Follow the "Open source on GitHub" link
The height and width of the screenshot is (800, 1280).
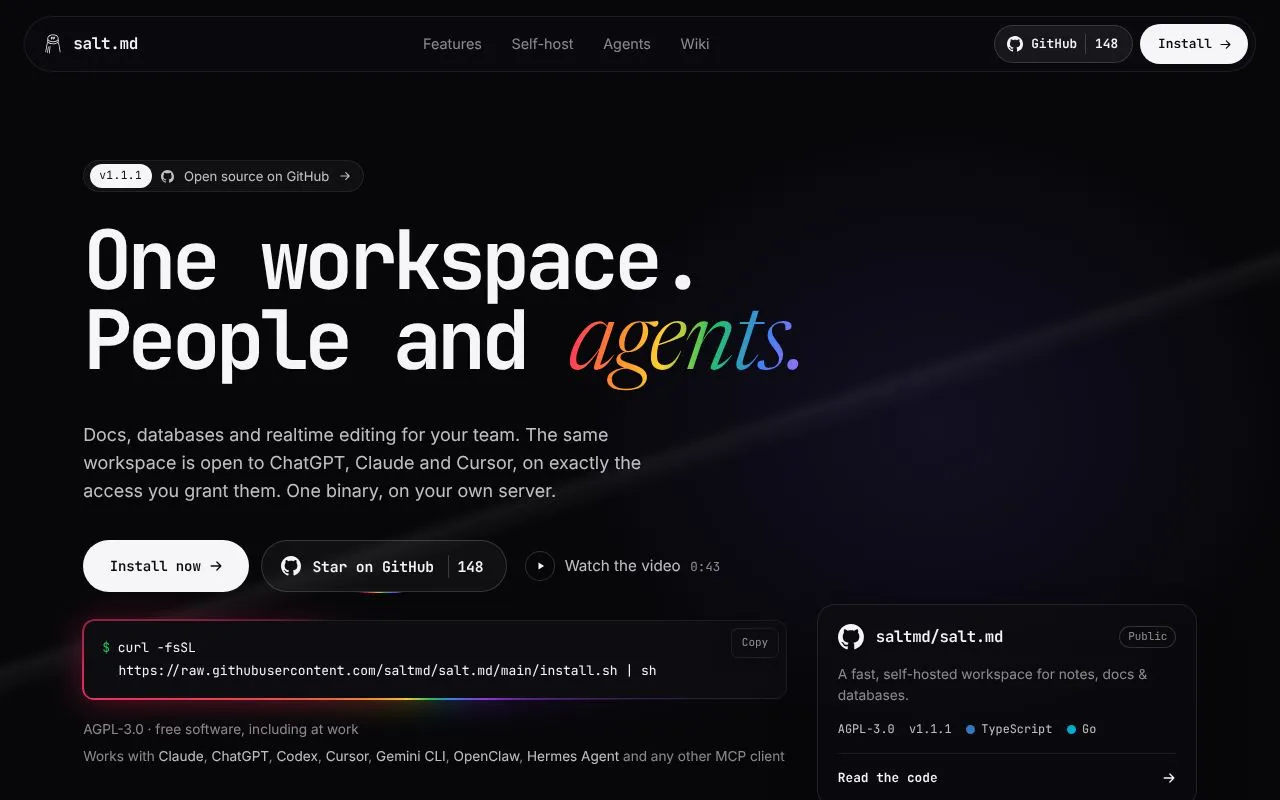(223, 176)
